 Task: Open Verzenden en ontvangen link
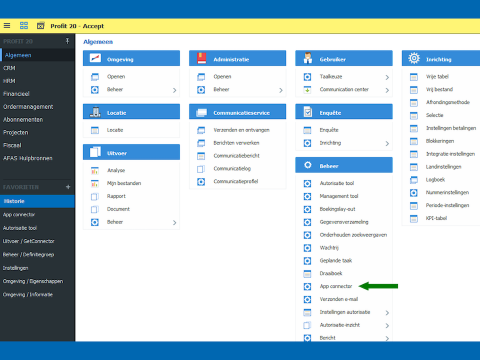241,130
